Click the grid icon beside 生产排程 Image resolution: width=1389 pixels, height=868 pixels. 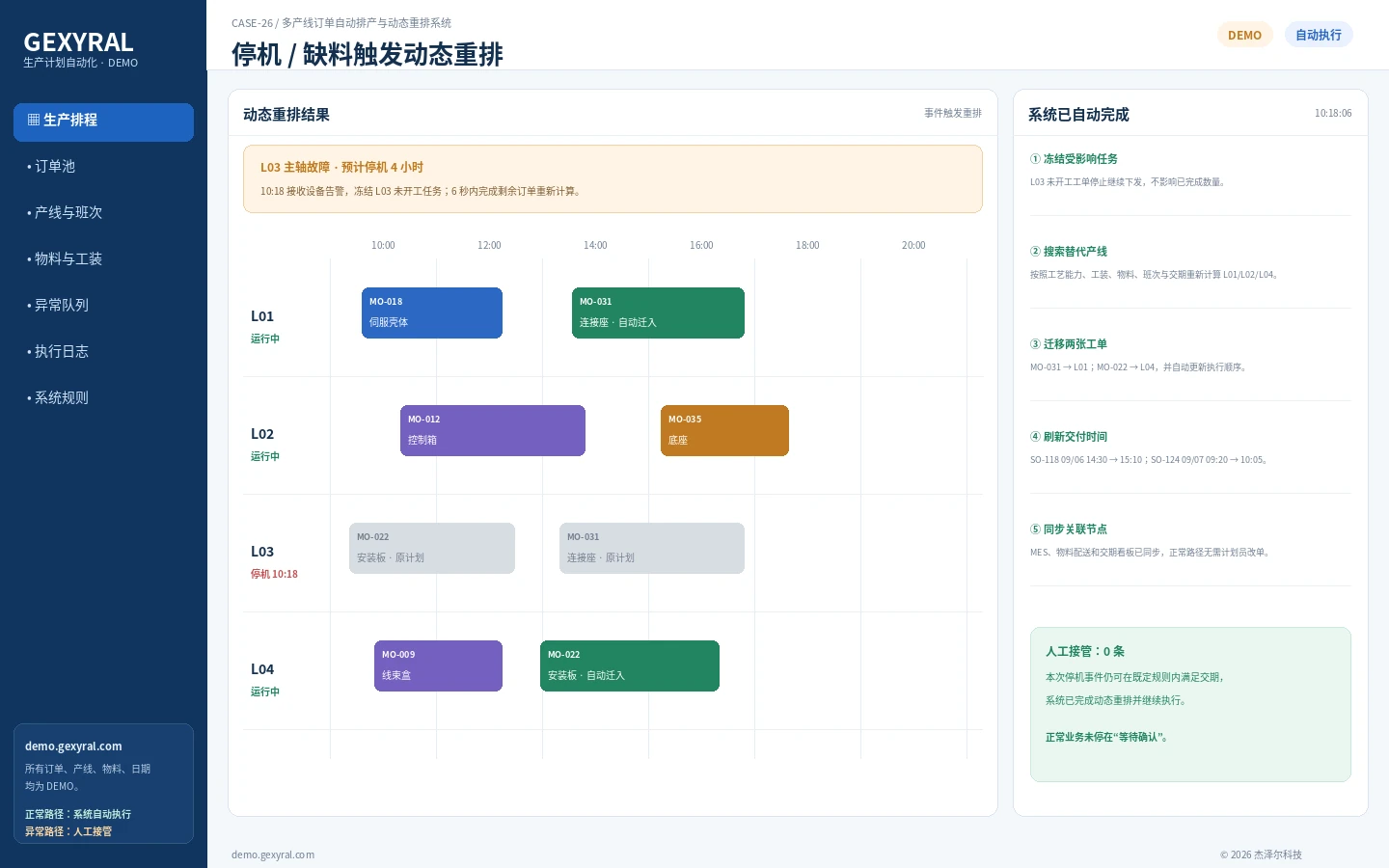click(34, 121)
